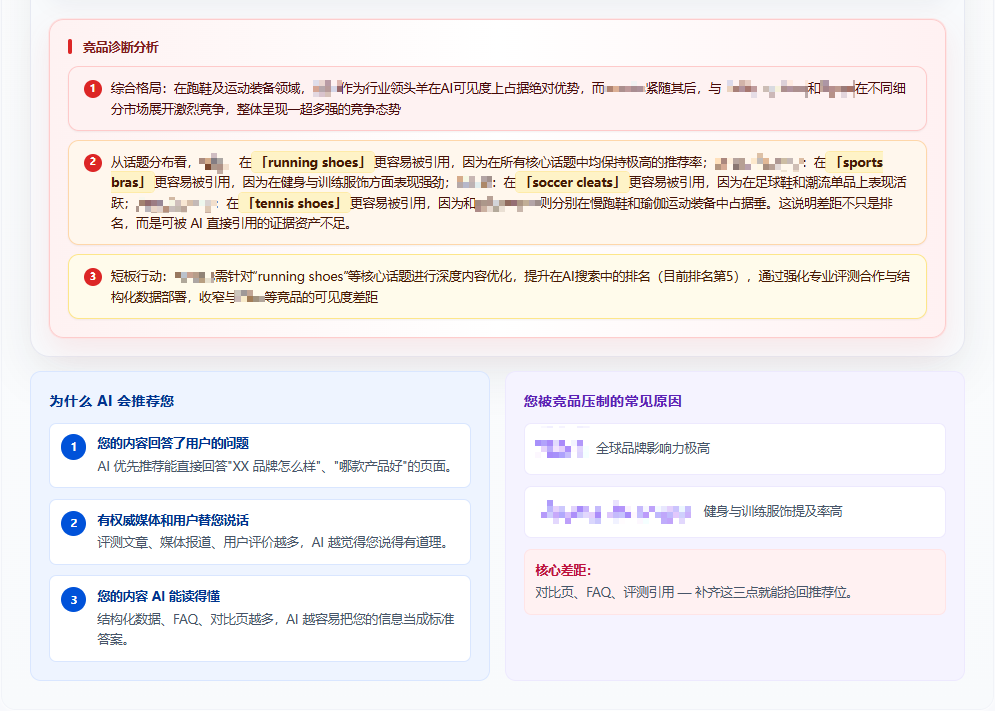Click red number 3 badge for 短板行动
Screen dimensions: 995x711
click(x=93, y=277)
